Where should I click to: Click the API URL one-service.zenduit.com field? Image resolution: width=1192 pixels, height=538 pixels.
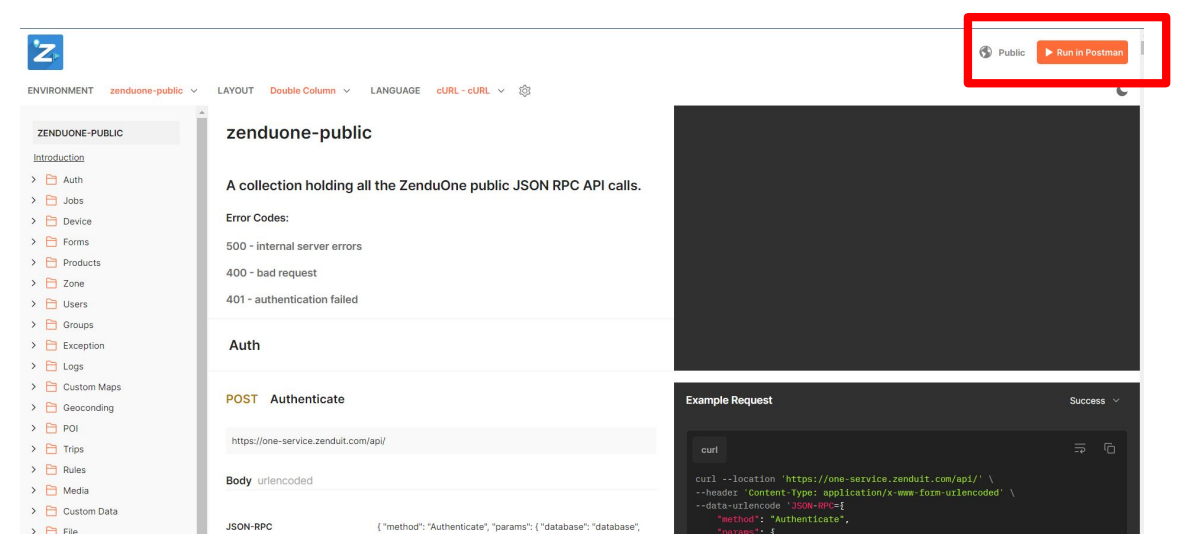(441, 441)
